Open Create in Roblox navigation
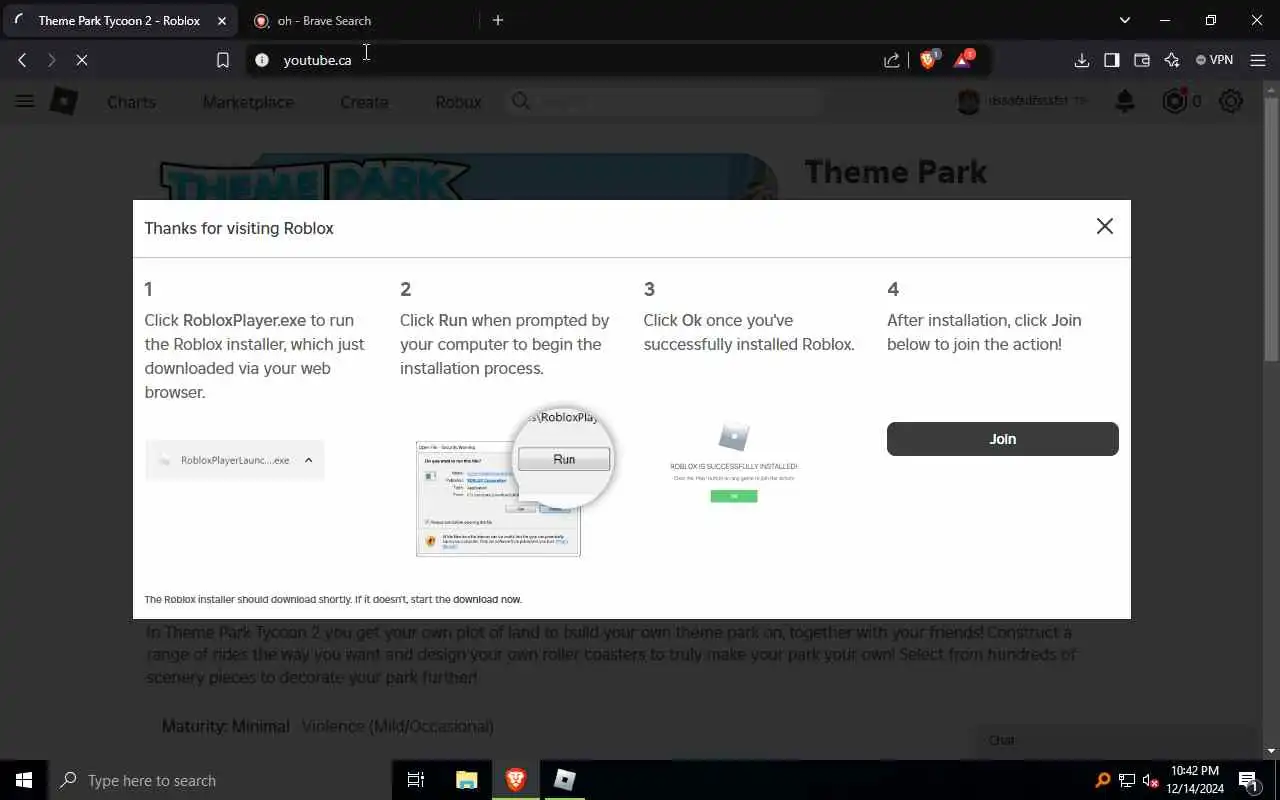1280x800 pixels. pos(364,102)
